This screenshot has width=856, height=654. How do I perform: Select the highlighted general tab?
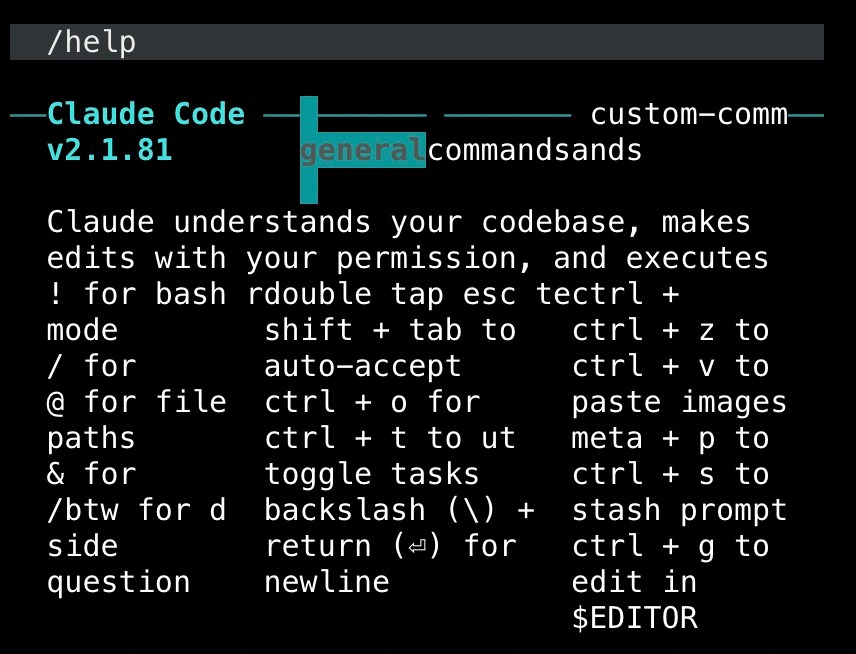[363, 150]
